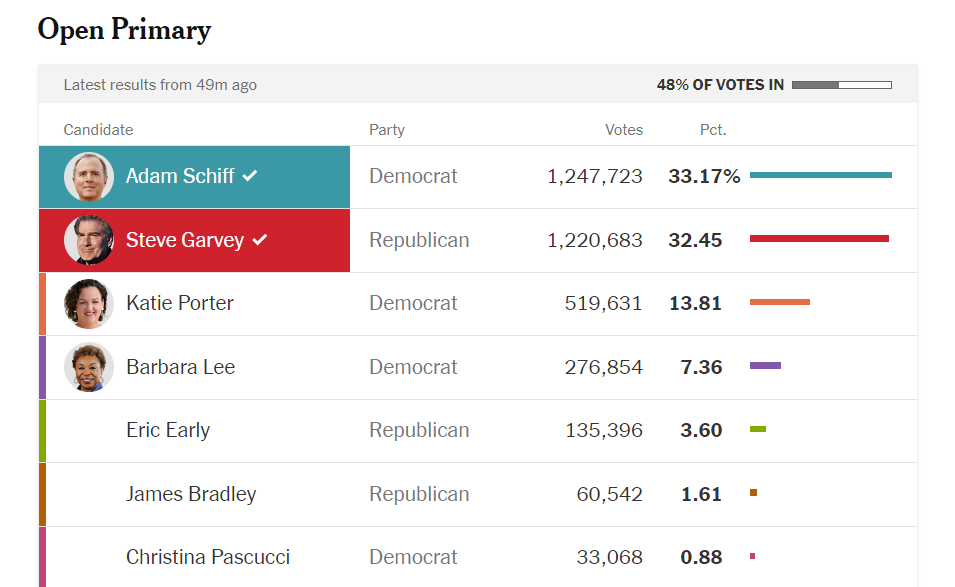This screenshot has height=587, width=955.
Task: Click Adam Schiff's teal percentage bar
Action: [820, 175]
